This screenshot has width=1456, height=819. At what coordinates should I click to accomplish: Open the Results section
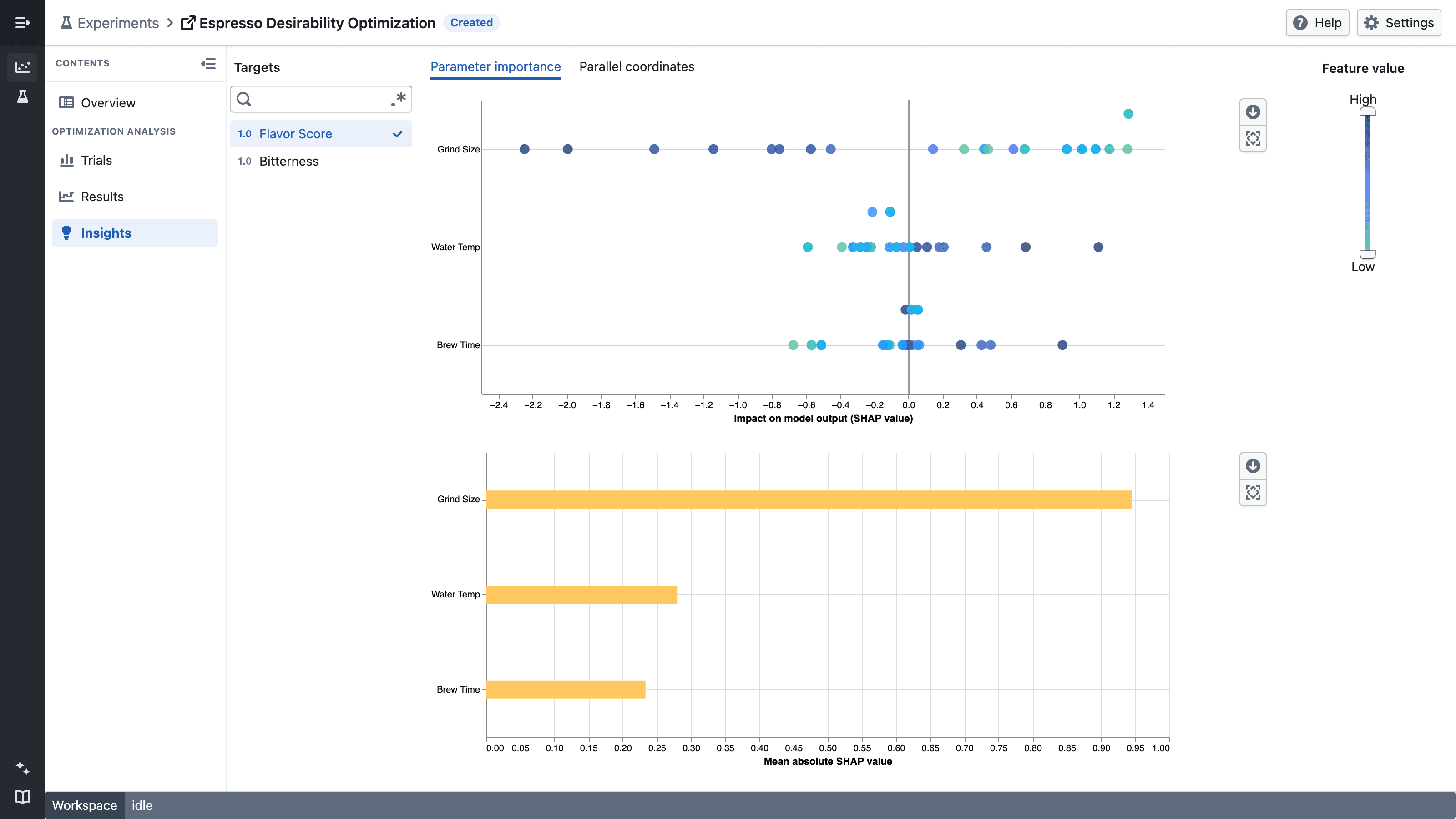coord(135,196)
